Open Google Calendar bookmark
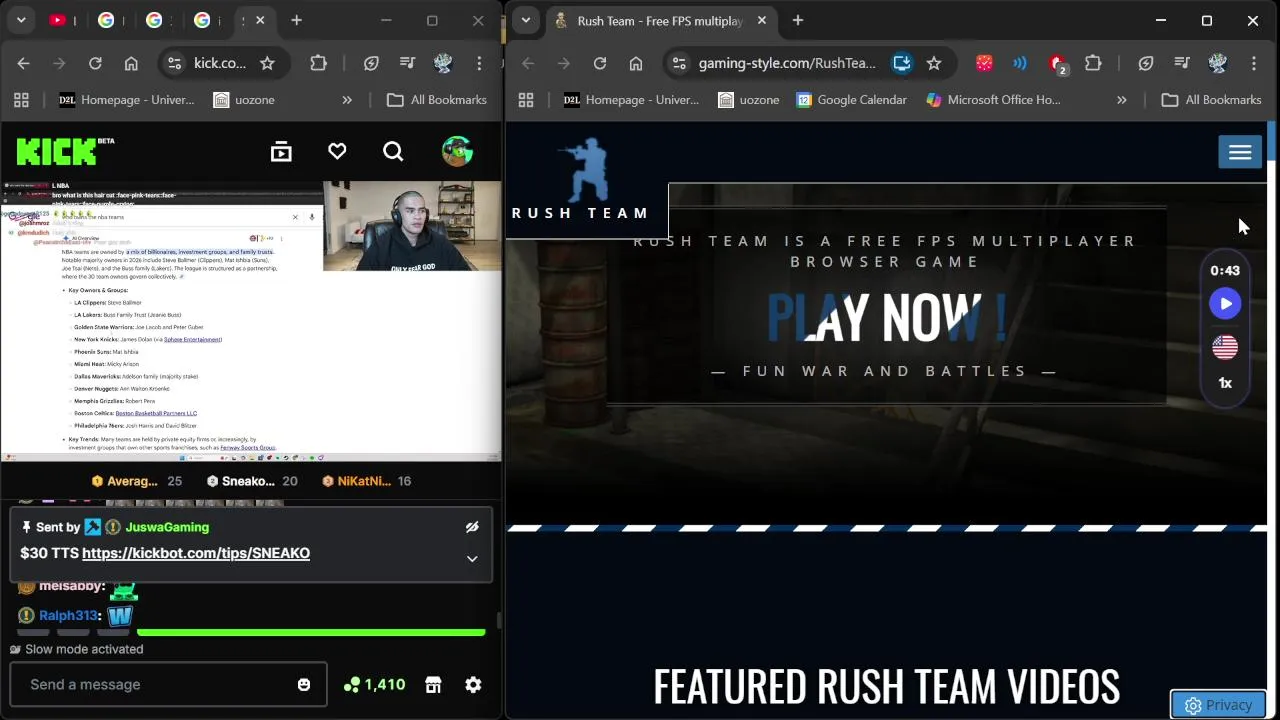This screenshot has height=720, width=1280. coord(852,100)
